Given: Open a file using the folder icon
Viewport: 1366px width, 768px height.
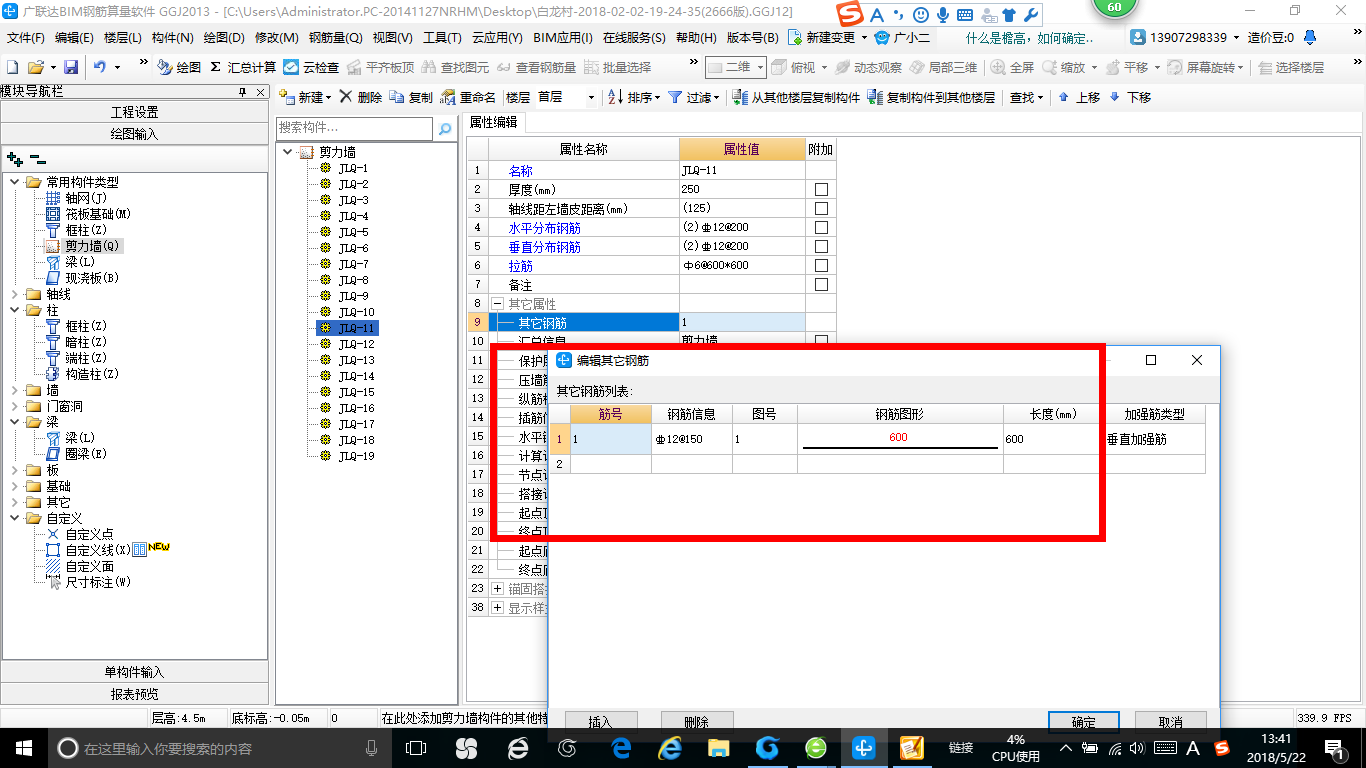Looking at the screenshot, I should (35, 67).
